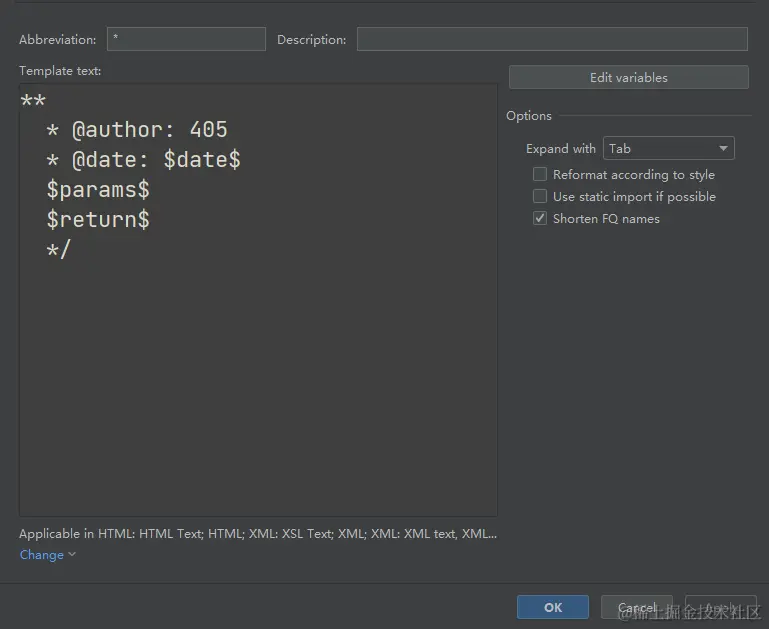Viewport: 769px width, 629px height.
Task: Click the Description input field
Action: (x=552, y=39)
